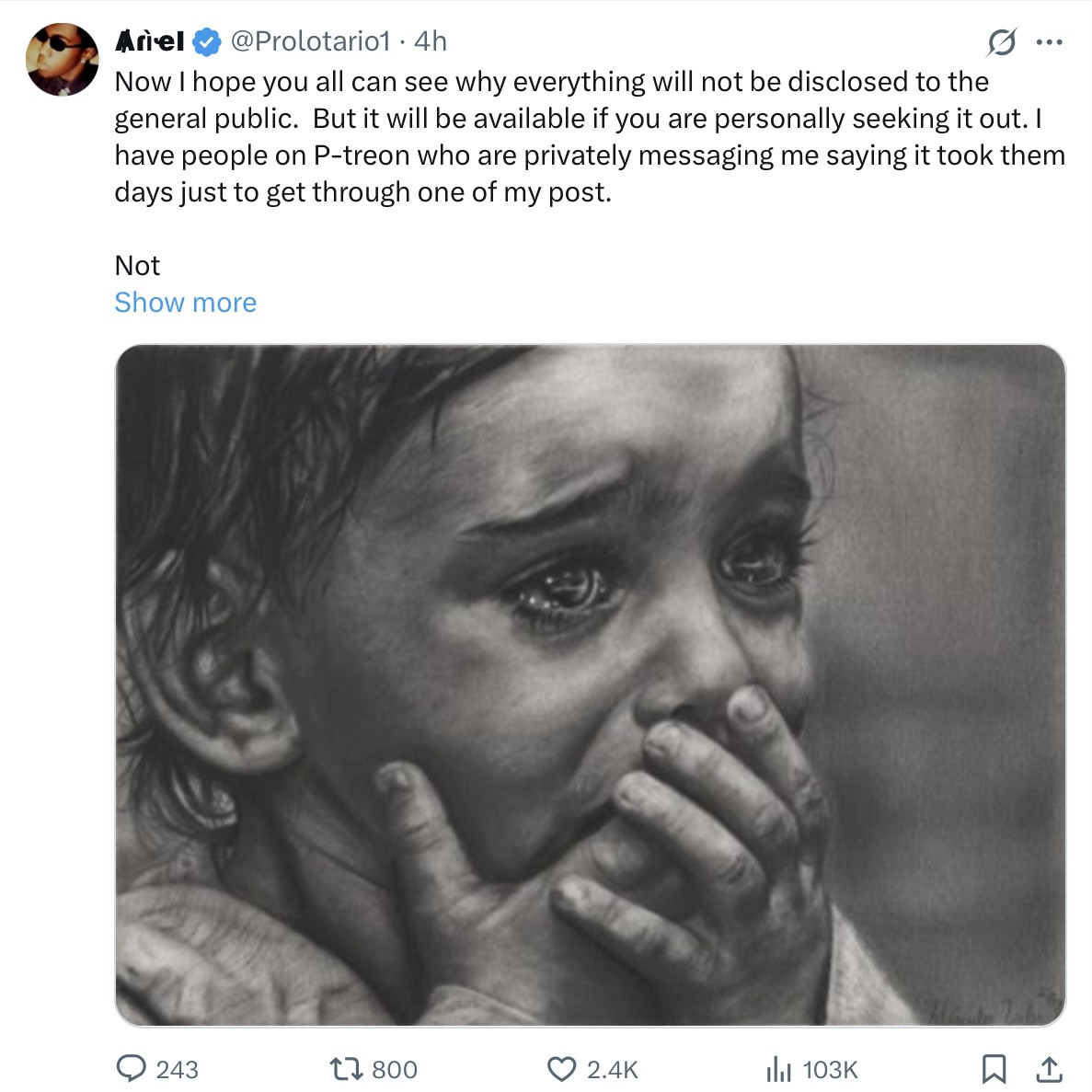
Task: Click the 103K views count
Action: [x=830, y=1069]
